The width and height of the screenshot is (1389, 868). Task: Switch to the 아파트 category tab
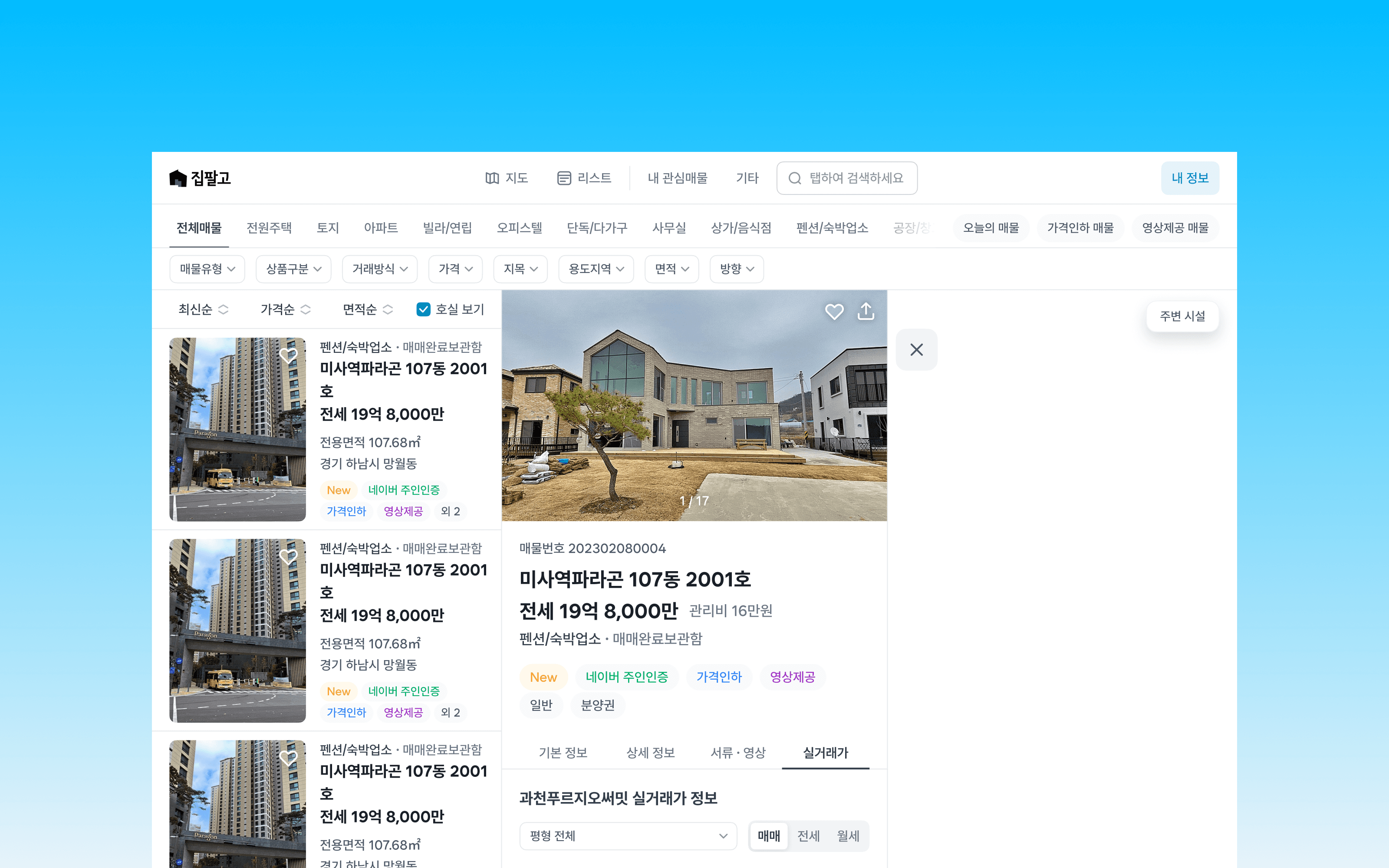click(x=381, y=228)
